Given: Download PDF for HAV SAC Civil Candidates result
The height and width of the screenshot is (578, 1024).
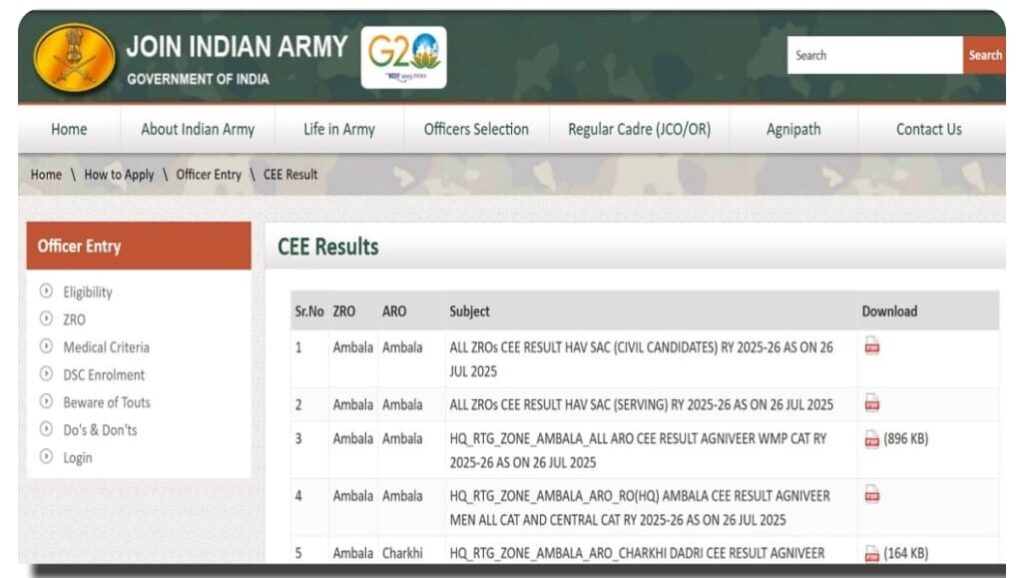Looking at the screenshot, I should click(x=872, y=345).
